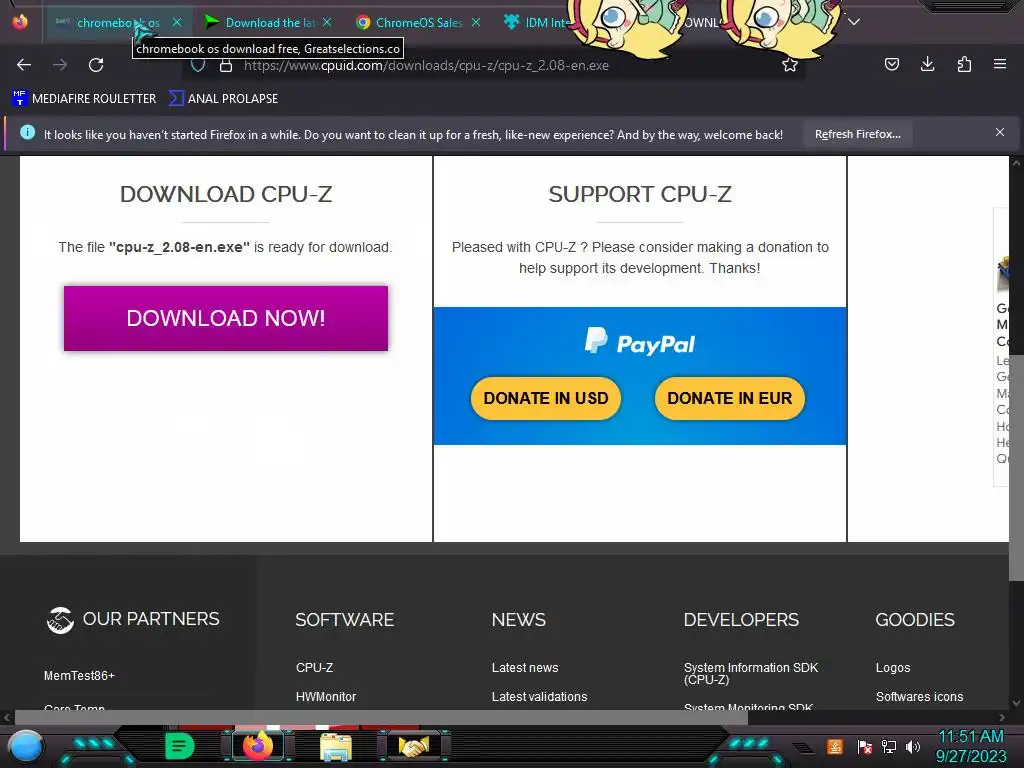
Task: Click the Java tray icon
Action: pos(835,746)
